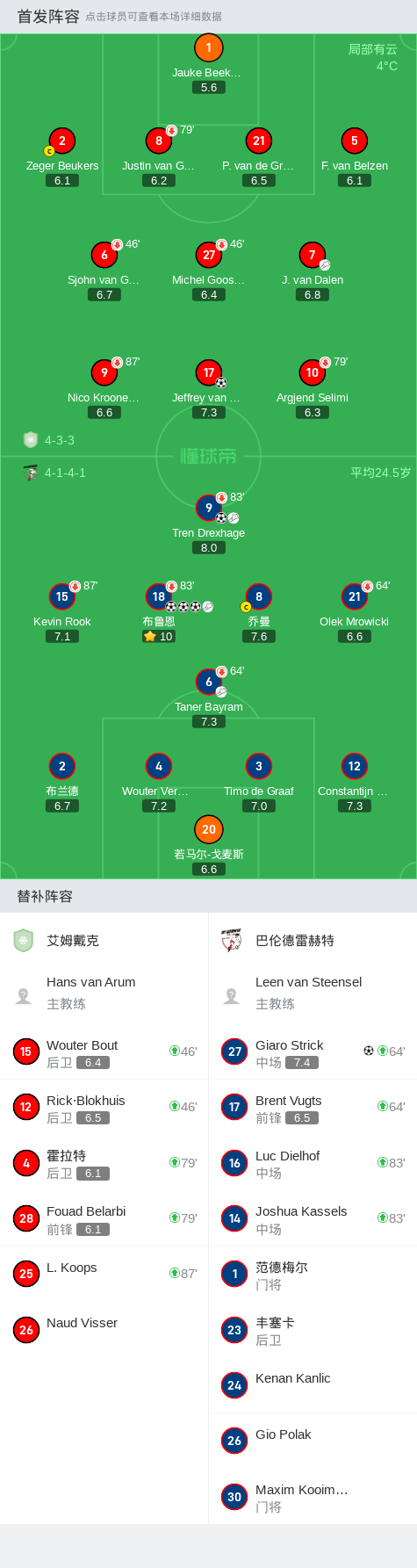Open goalkeeper Jauke Beek's number 1 badge

click(x=208, y=48)
